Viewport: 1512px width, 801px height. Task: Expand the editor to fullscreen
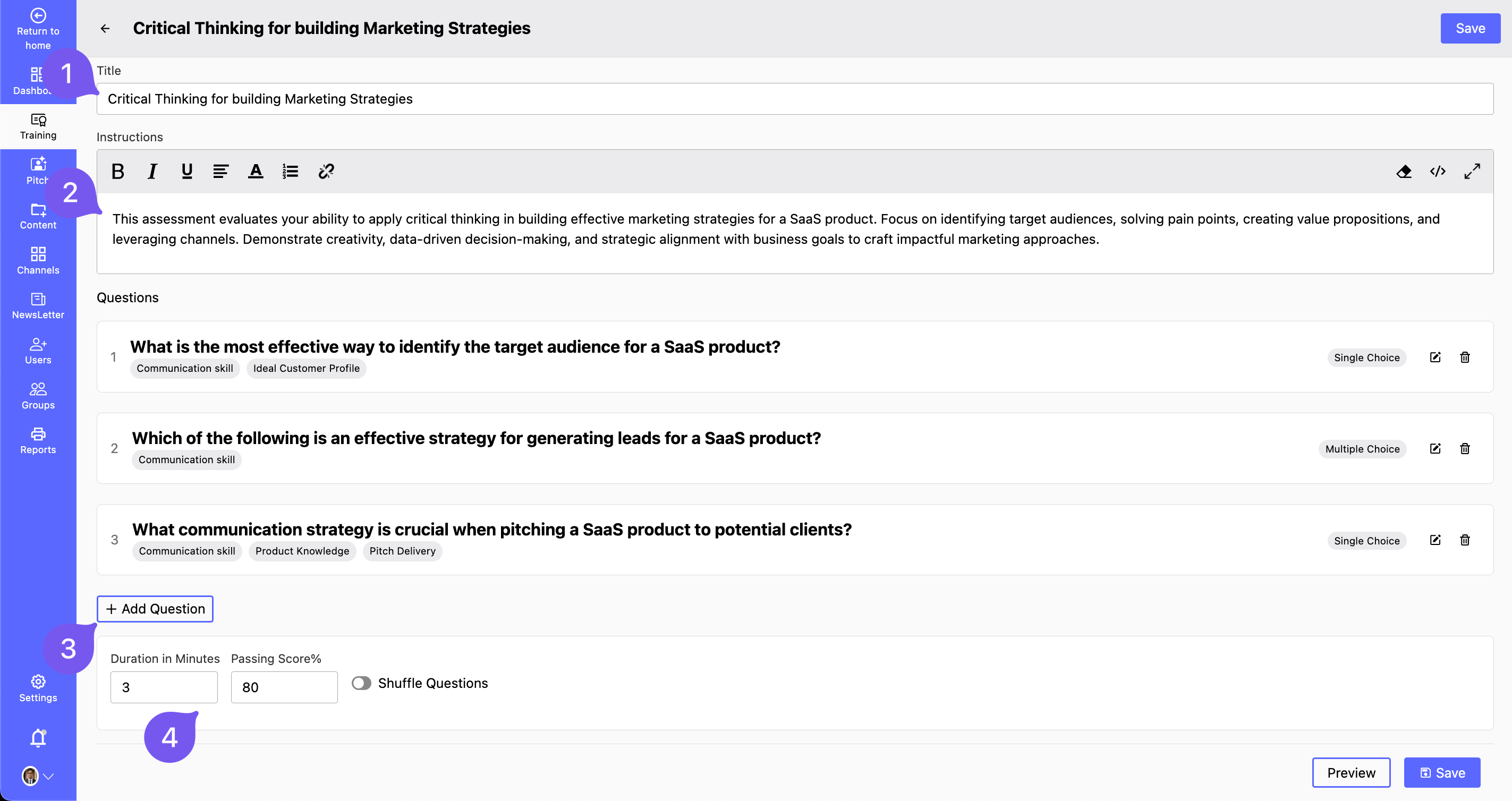[x=1472, y=172]
